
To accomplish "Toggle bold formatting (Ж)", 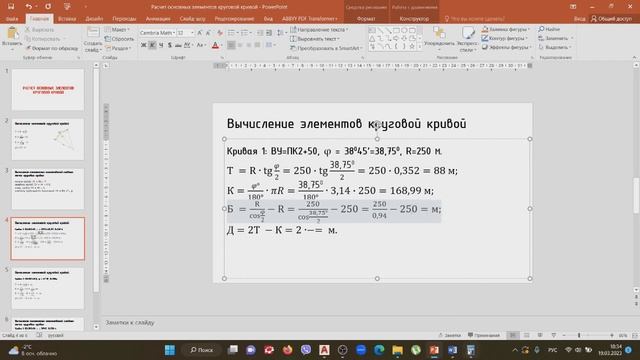I will 143,45.
